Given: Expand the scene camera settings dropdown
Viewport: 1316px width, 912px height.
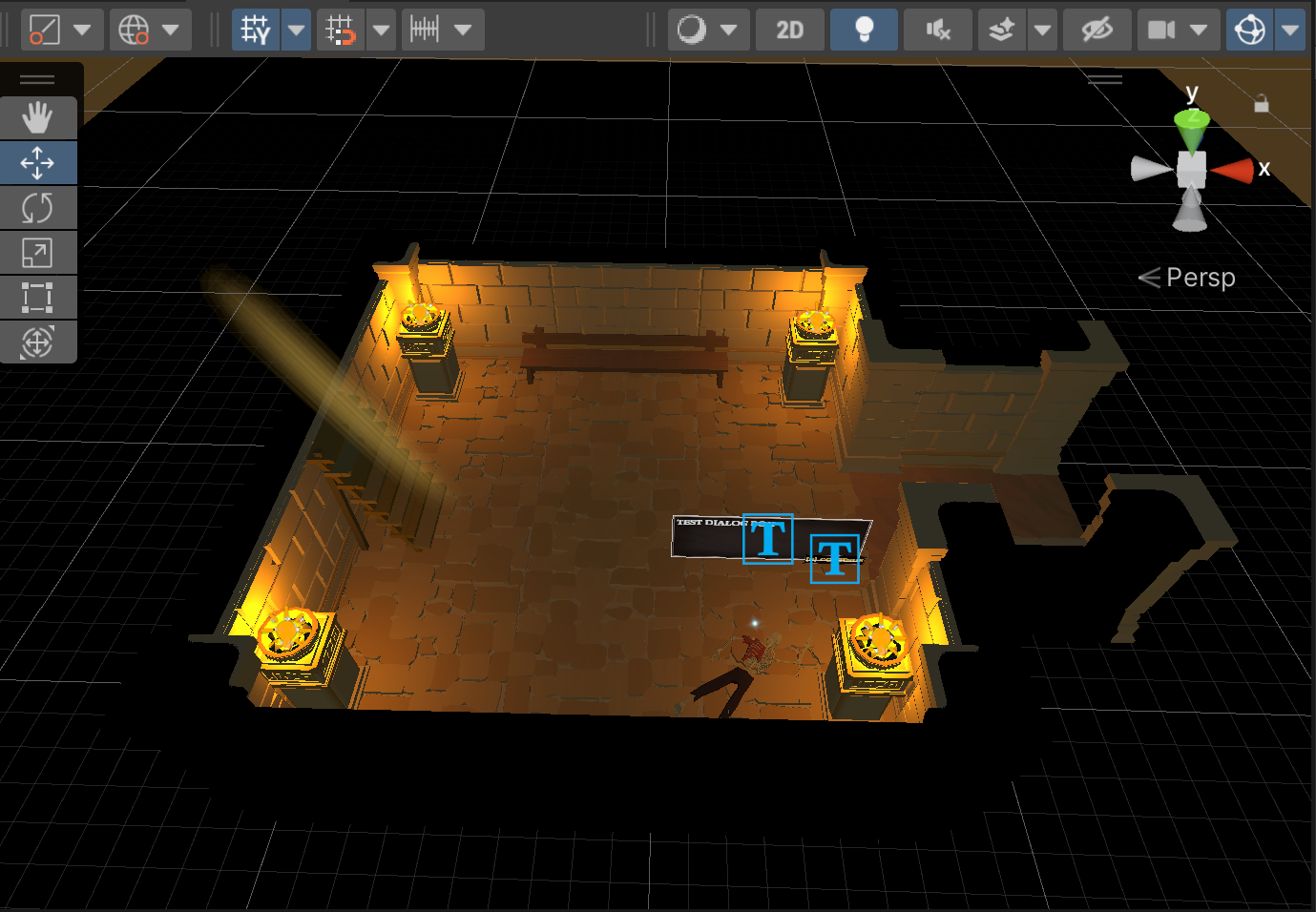Looking at the screenshot, I should click(x=1200, y=30).
